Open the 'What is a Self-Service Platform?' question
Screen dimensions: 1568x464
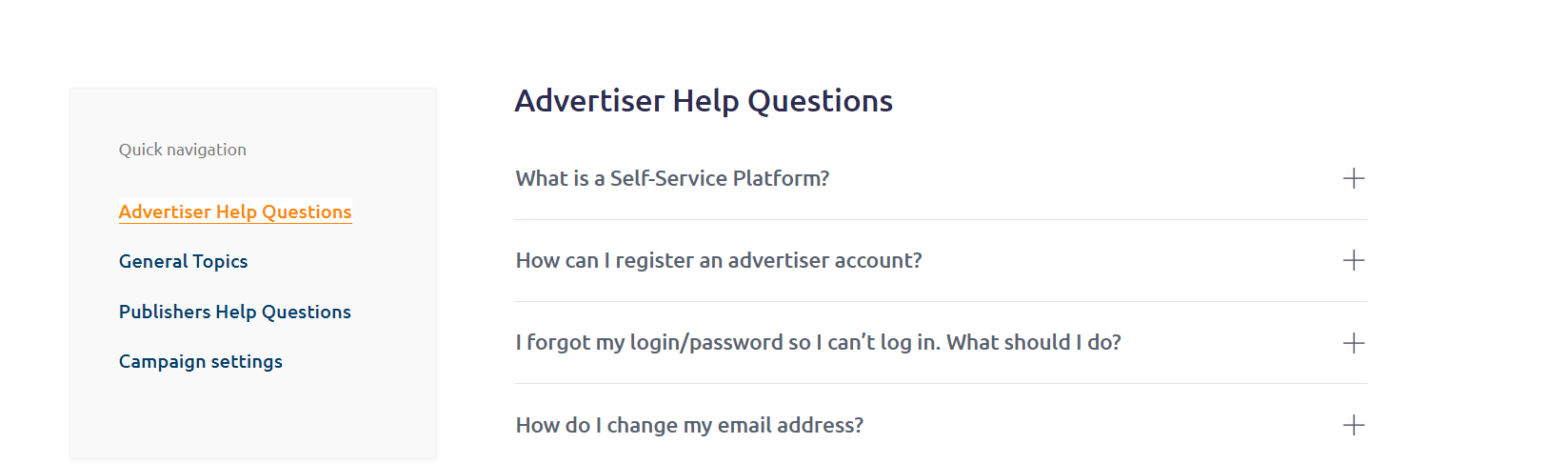coord(672,178)
